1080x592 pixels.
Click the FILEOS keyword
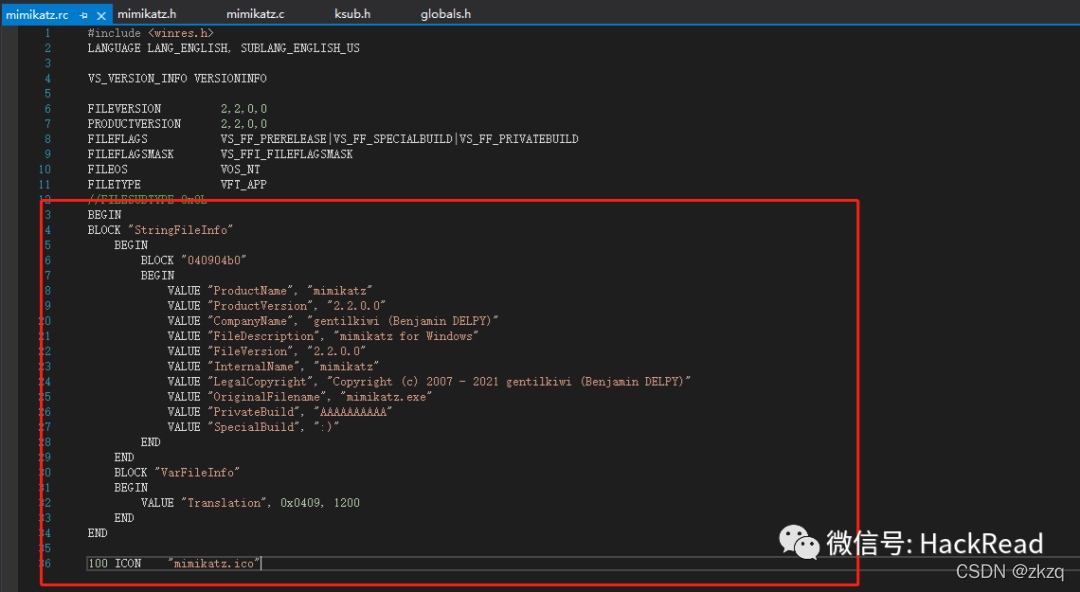point(107,170)
